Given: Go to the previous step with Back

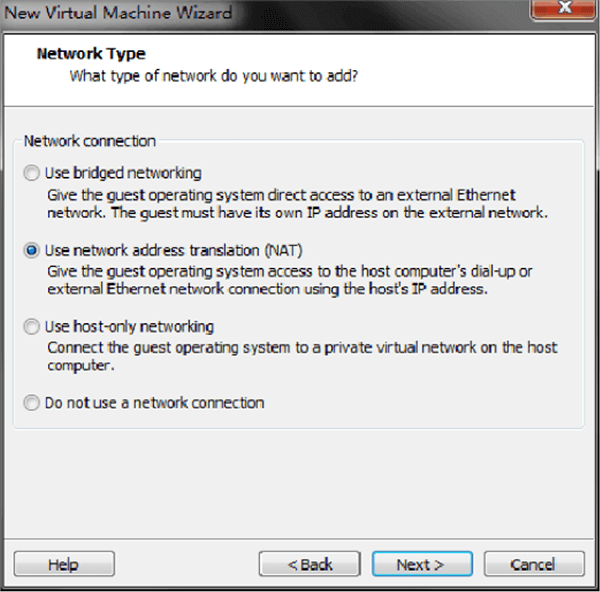Looking at the screenshot, I should pyautogui.click(x=309, y=565).
